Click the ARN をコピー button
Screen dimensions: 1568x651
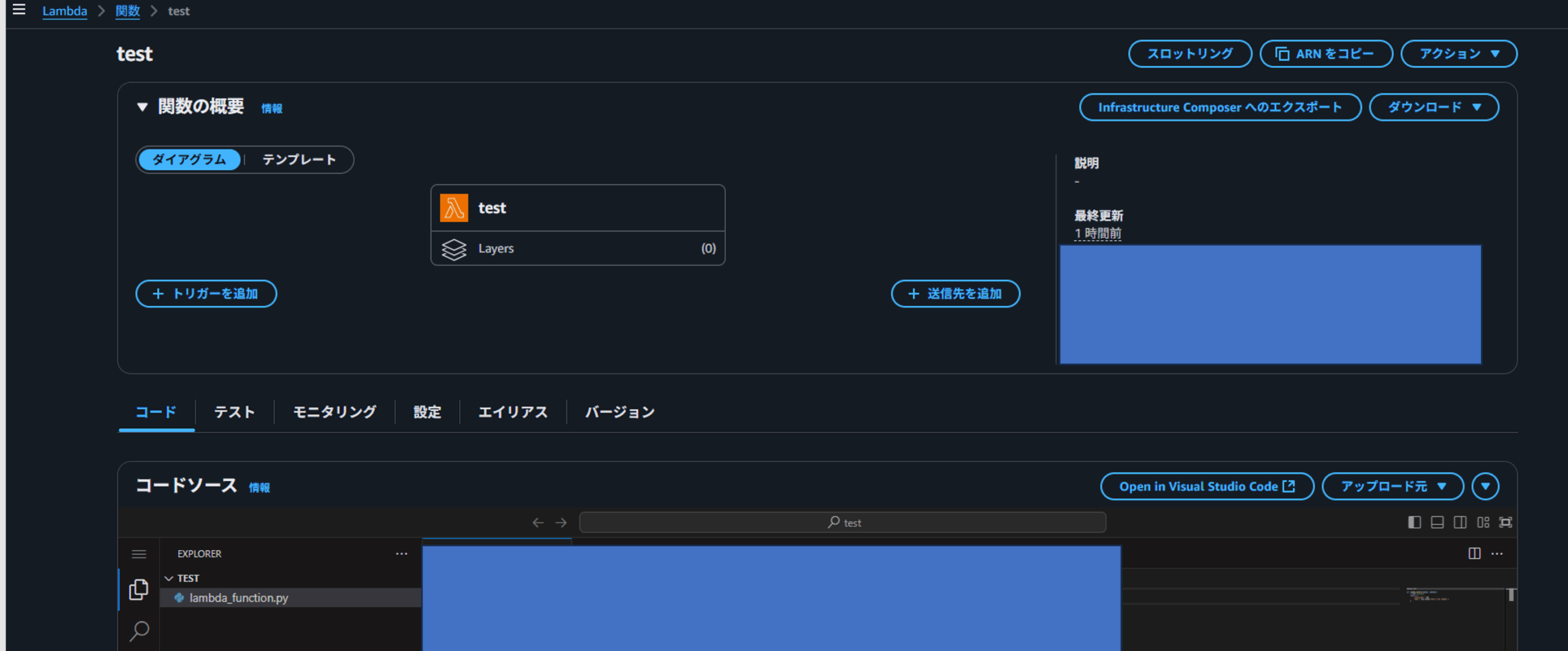point(1326,54)
